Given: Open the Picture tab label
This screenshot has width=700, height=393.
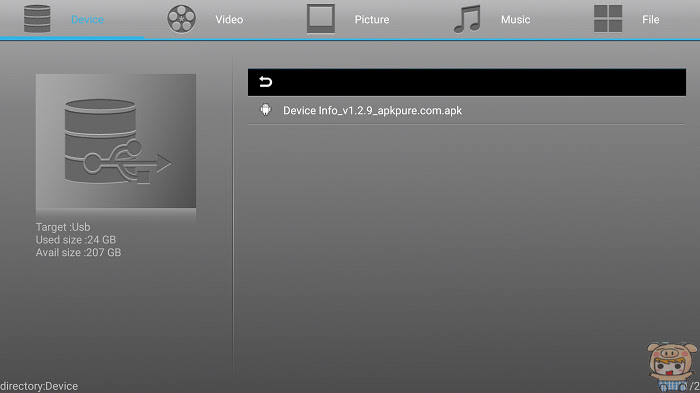Looking at the screenshot, I should coord(372,20).
